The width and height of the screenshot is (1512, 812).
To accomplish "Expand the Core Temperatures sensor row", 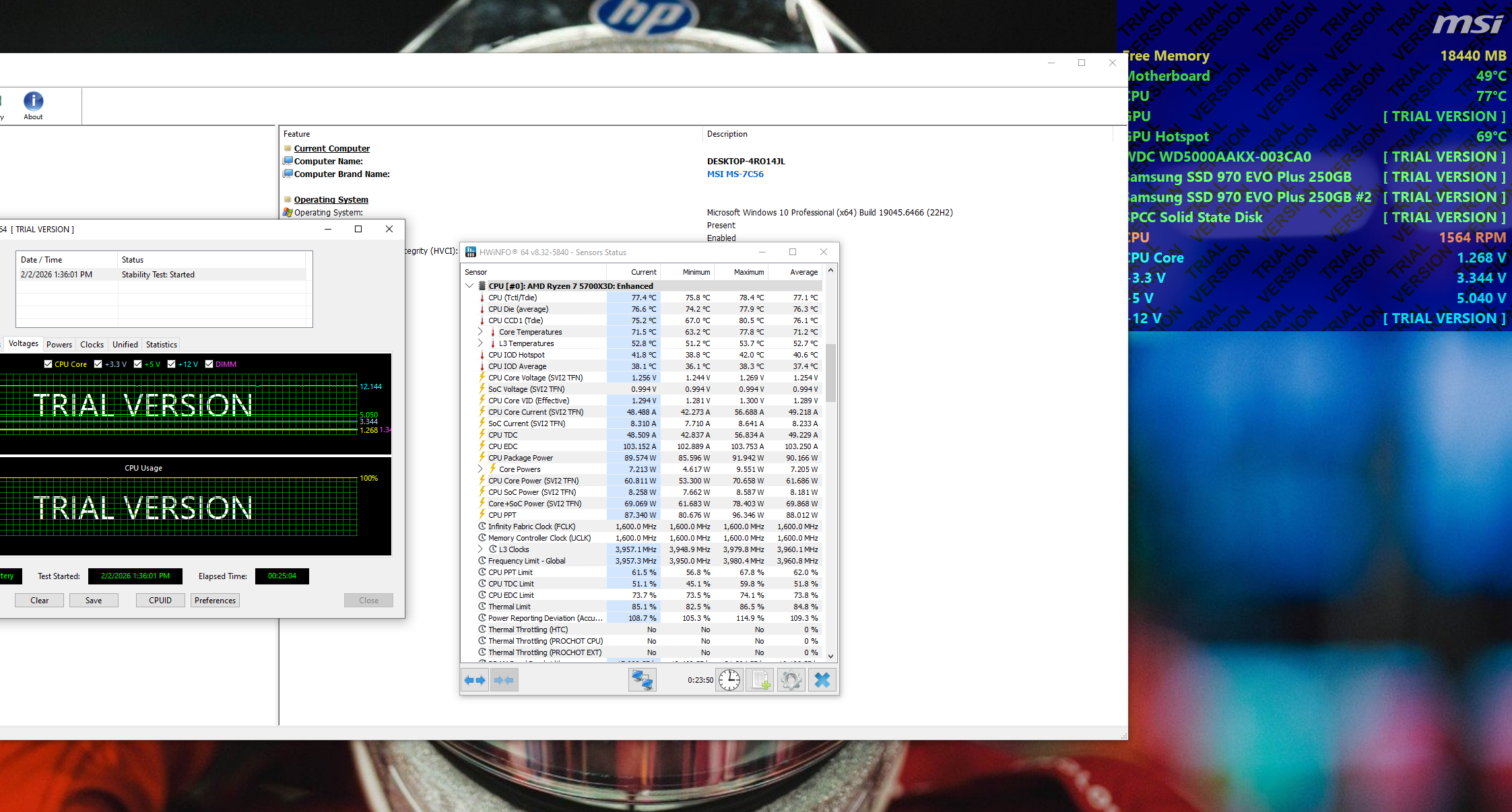I will click(480, 332).
